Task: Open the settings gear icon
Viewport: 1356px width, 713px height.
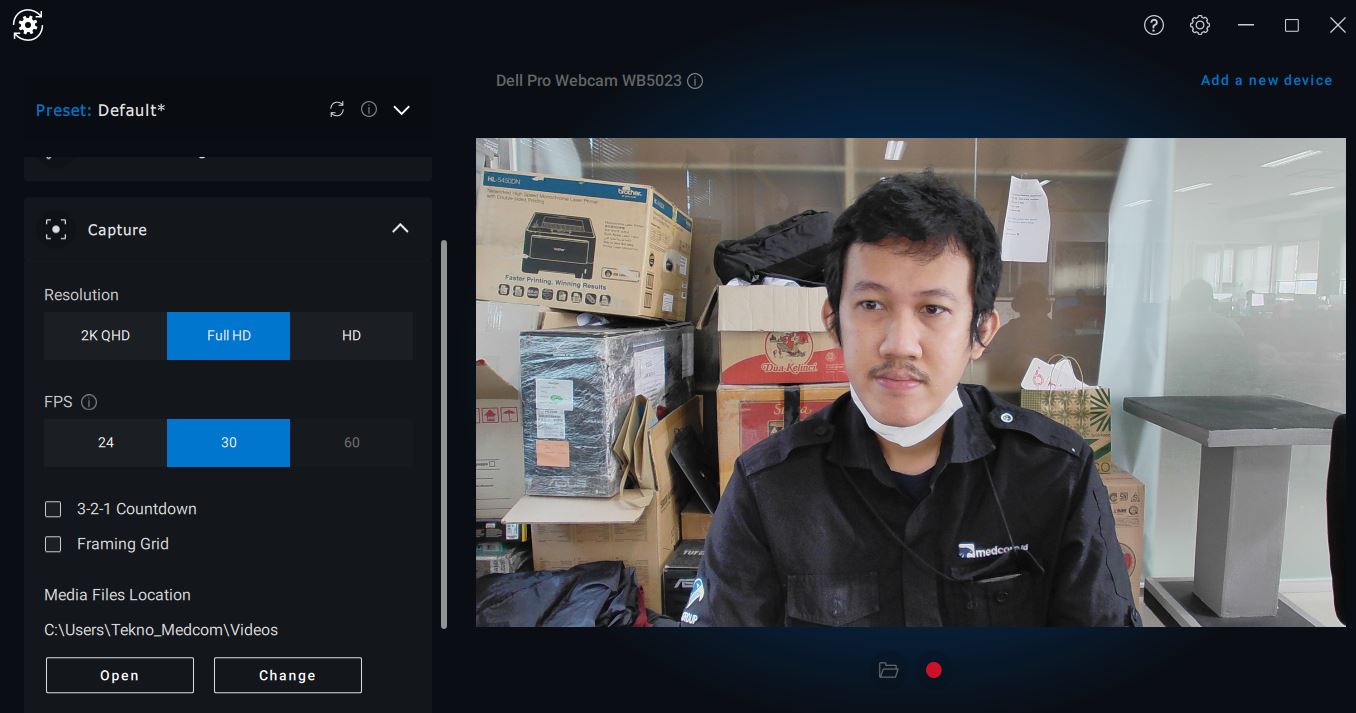Action: 1200,26
